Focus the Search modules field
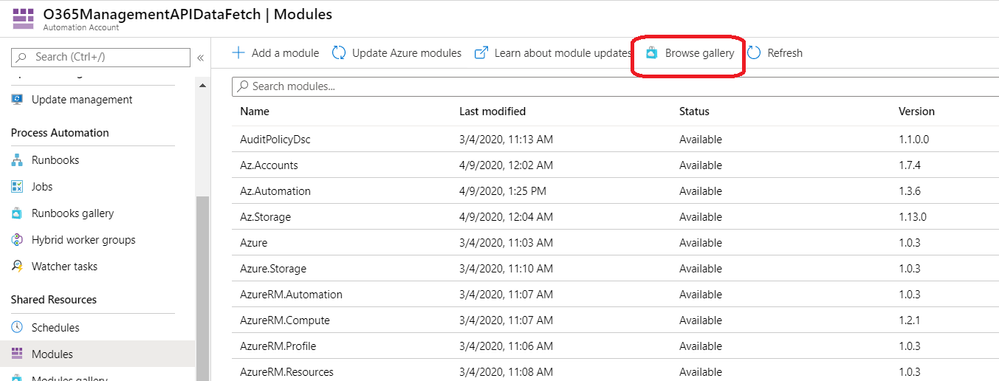999x381 pixels. point(615,87)
